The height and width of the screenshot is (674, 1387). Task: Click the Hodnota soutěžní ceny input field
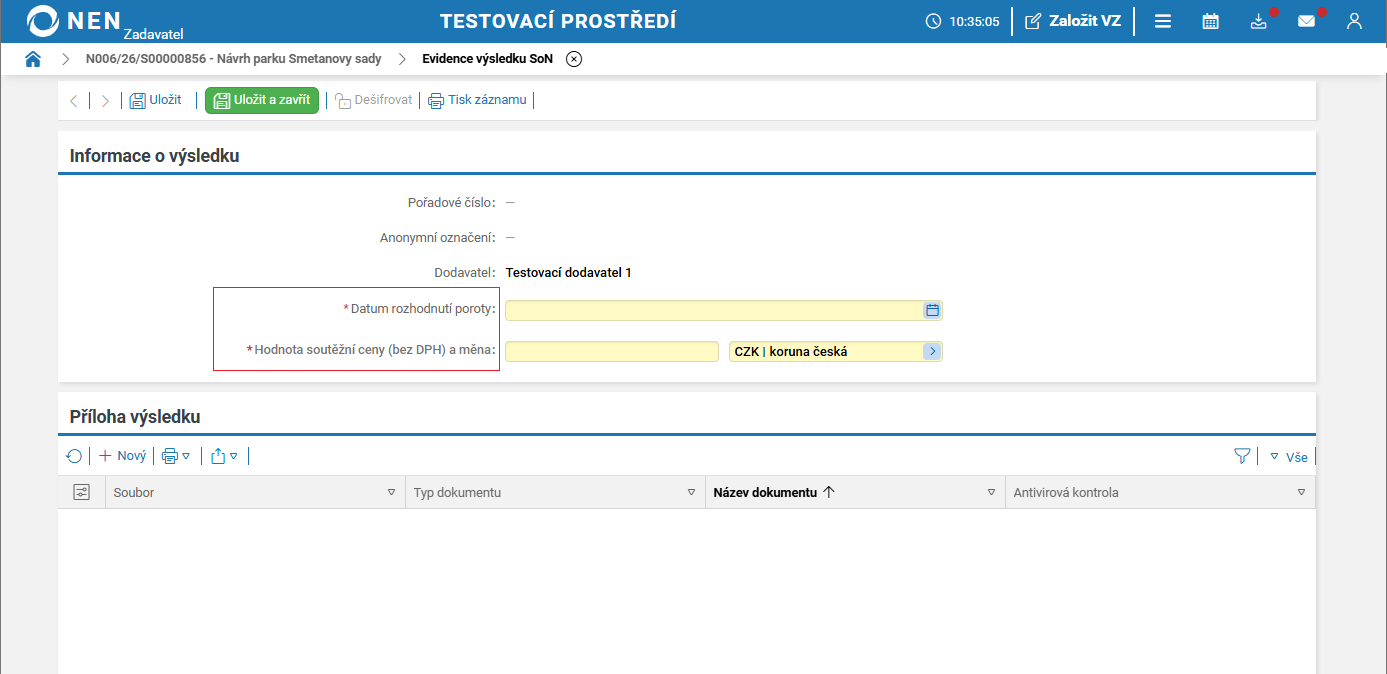(x=612, y=352)
